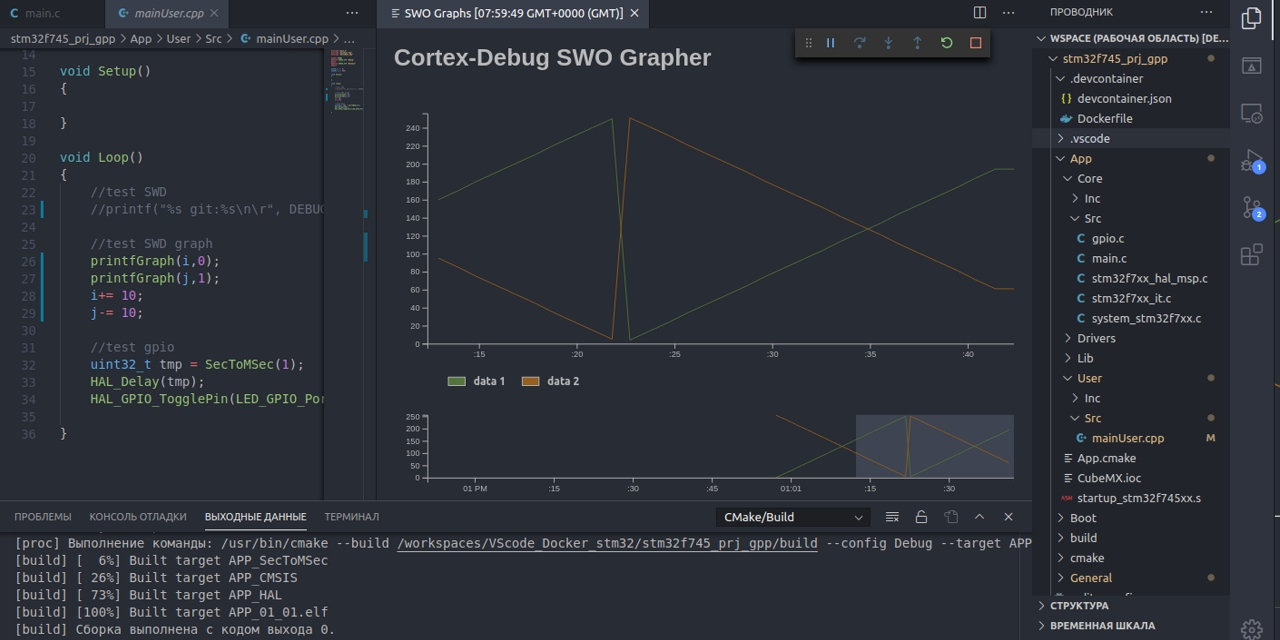The height and width of the screenshot is (640, 1280).
Task: Maximize the bottom panel
Action: click(979, 517)
